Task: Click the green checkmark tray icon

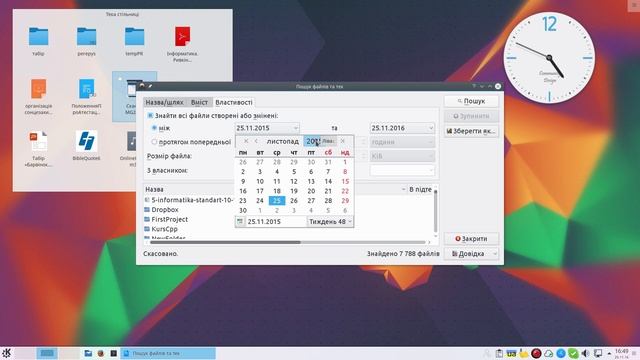Action: pyautogui.click(x=573, y=353)
